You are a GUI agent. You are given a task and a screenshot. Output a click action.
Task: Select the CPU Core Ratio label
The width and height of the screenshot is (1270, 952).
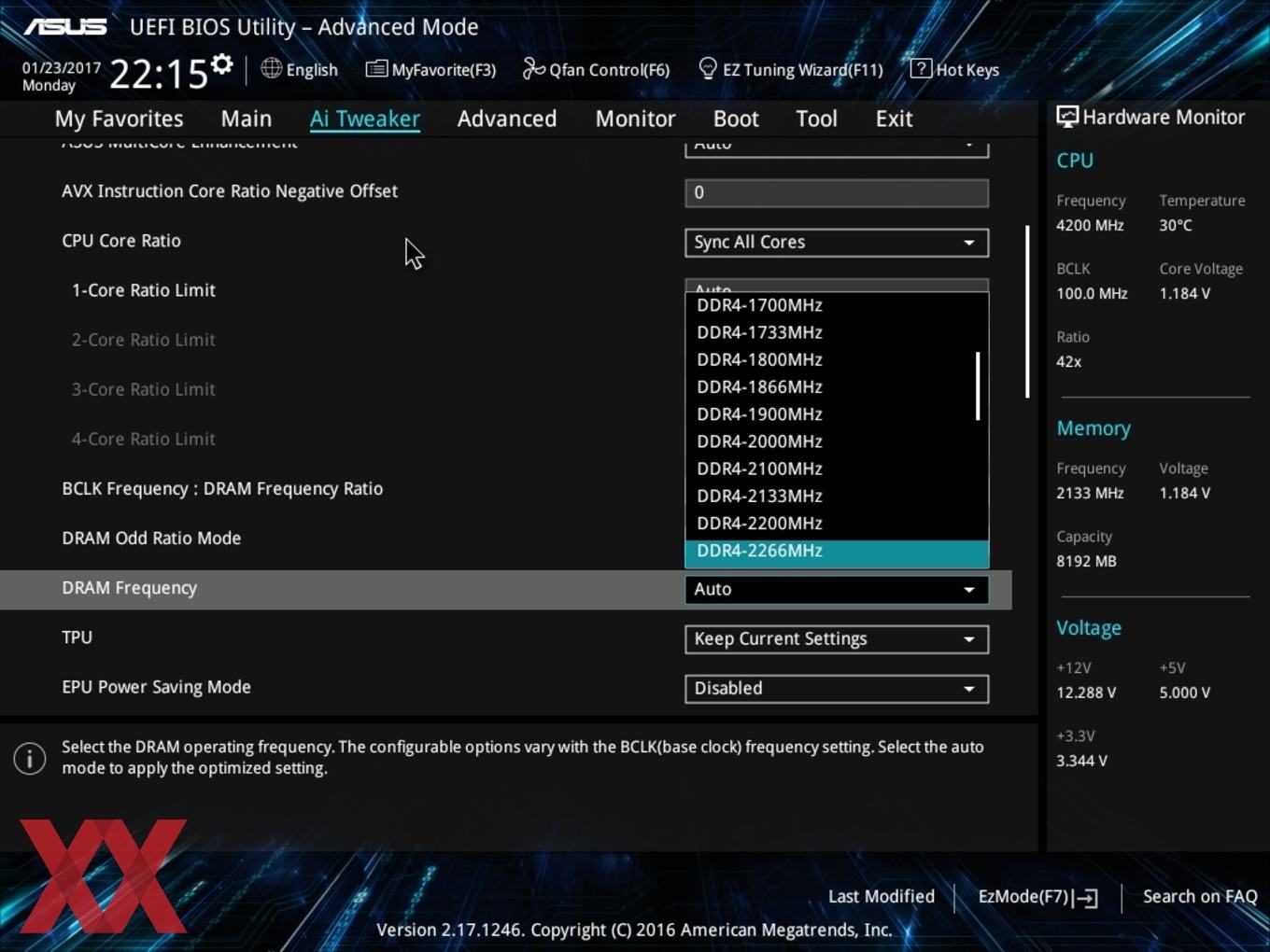[121, 241]
